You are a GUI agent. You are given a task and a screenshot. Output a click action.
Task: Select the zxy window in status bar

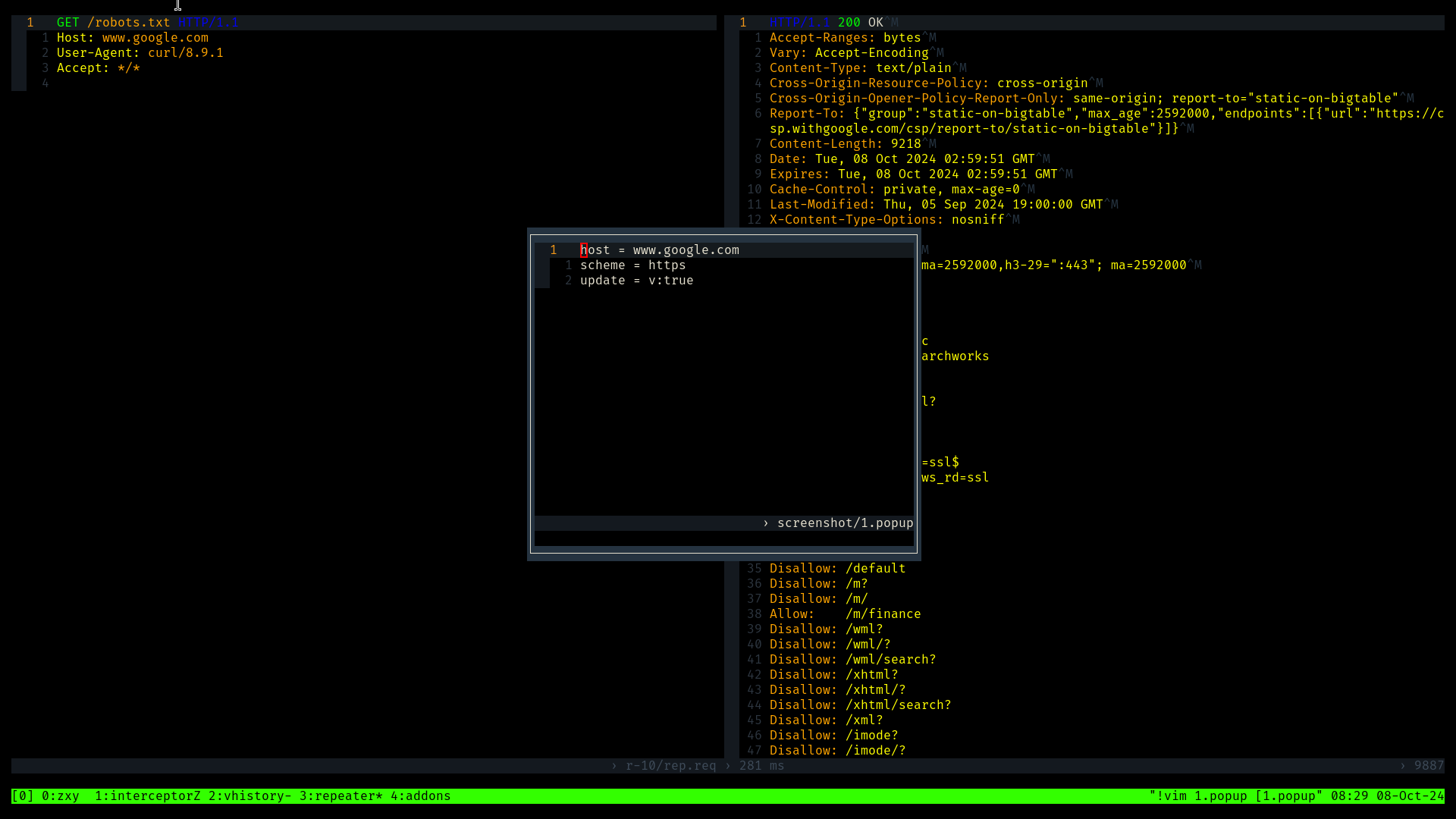[60, 795]
